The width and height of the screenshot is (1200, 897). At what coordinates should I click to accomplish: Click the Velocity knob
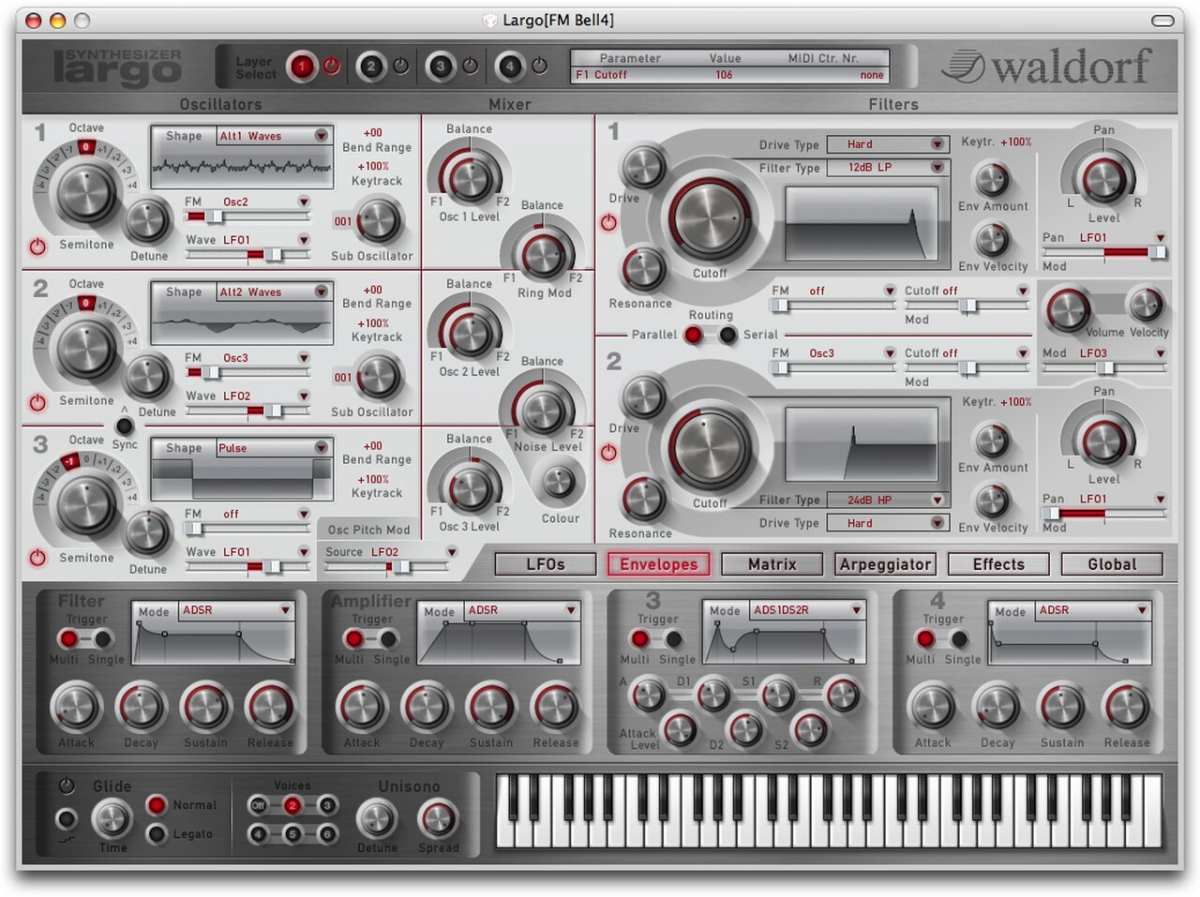[x=1146, y=304]
